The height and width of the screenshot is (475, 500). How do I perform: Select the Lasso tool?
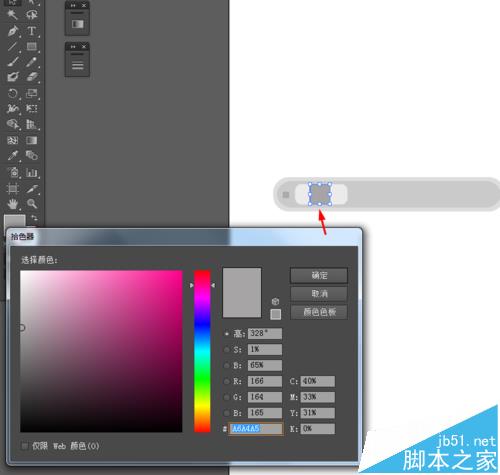pyautogui.click(x=32, y=15)
